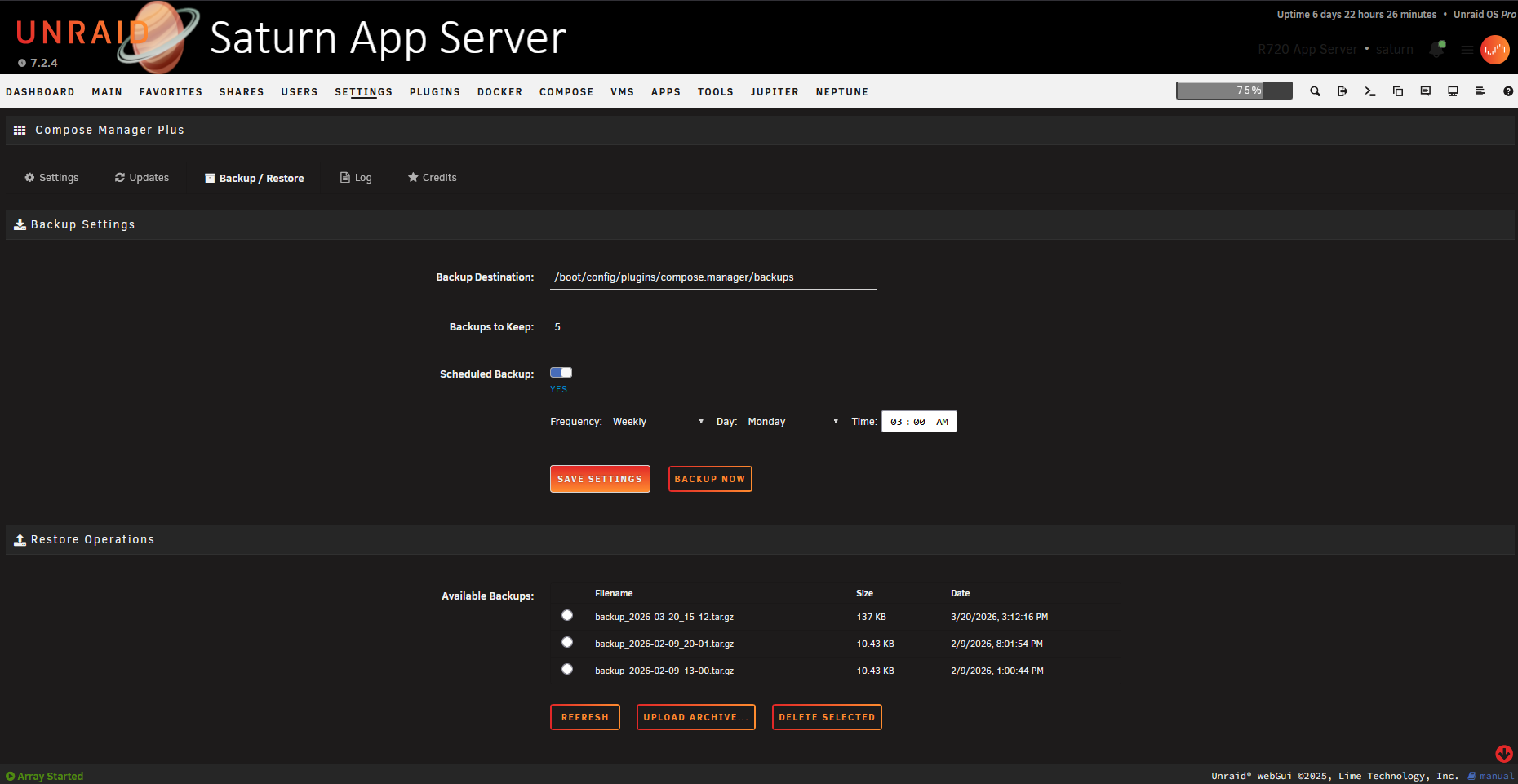Click the Save Settings button
The width and height of the screenshot is (1518, 784).
(x=600, y=479)
